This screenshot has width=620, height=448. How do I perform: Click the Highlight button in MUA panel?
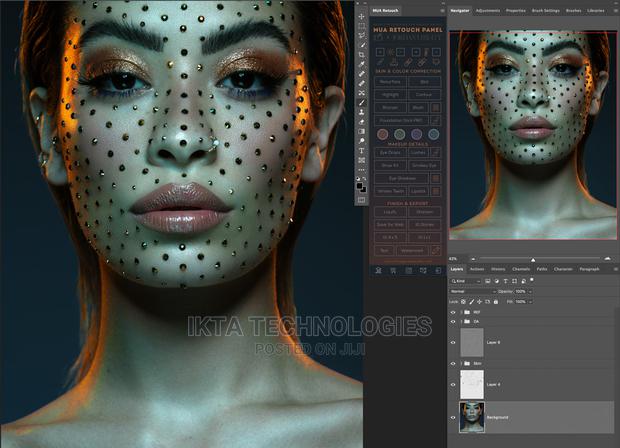pos(390,95)
